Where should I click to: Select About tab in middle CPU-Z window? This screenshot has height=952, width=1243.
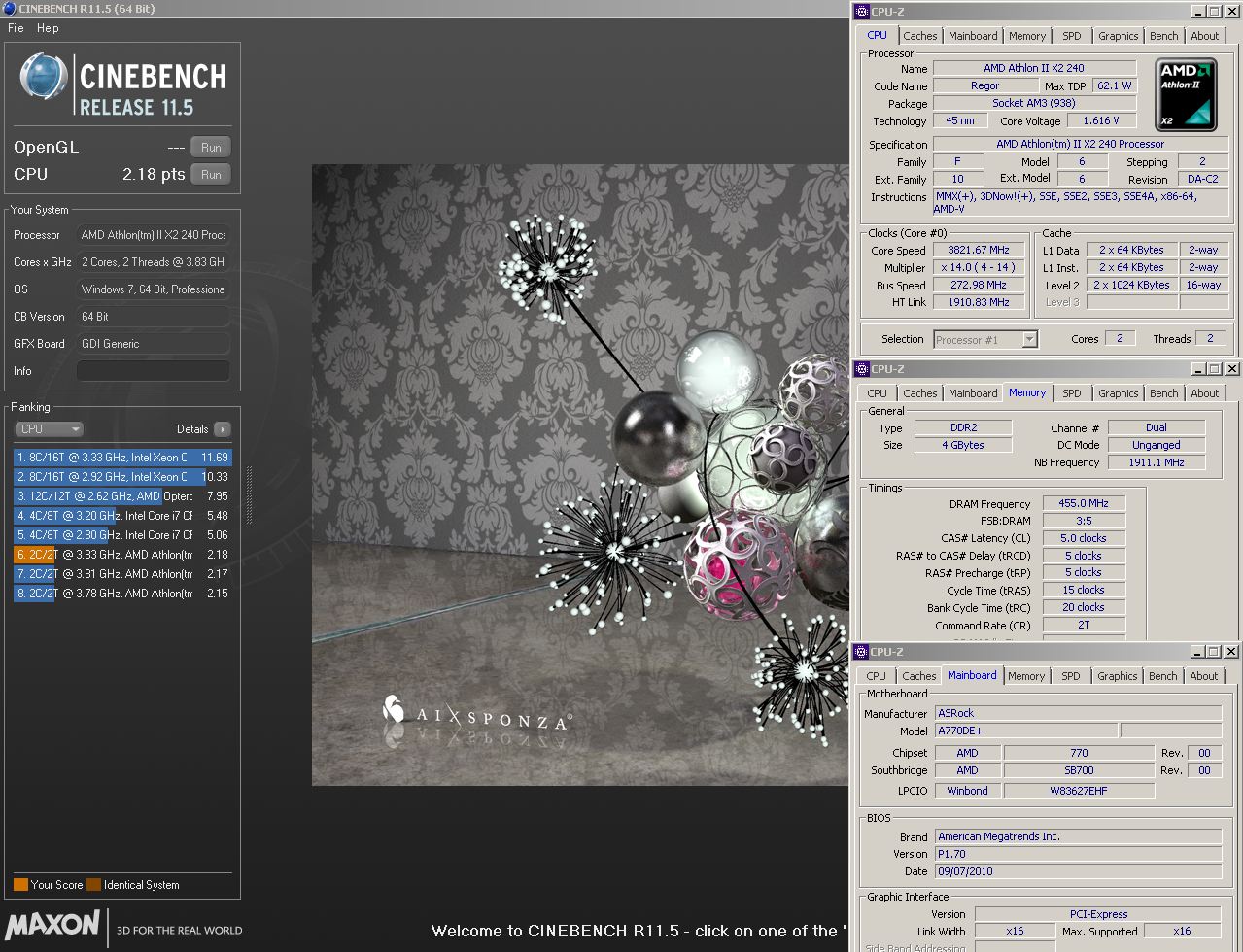(x=1205, y=393)
